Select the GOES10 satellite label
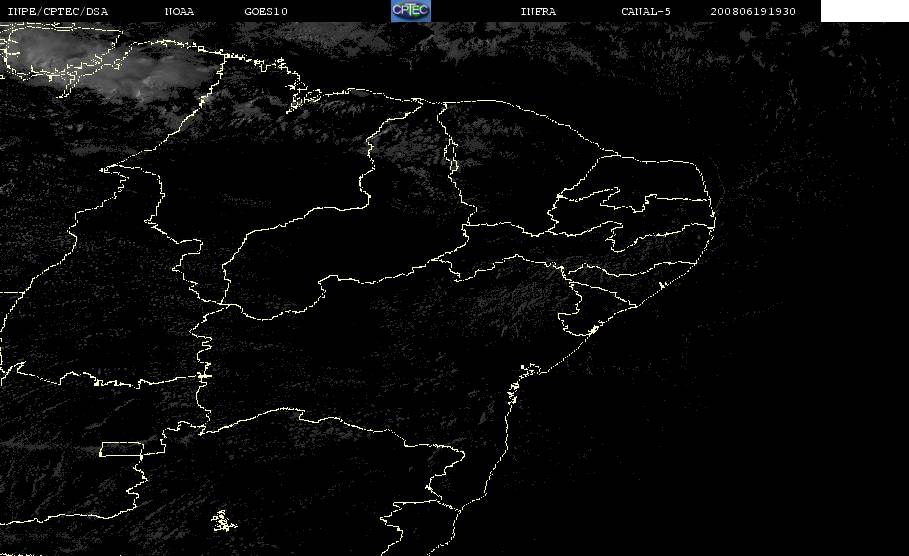The image size is (909, 556). (x=266, y=12)
